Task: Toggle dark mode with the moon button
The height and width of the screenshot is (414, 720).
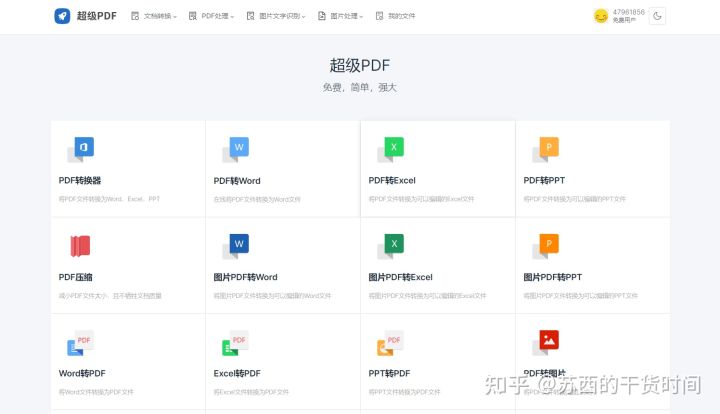Action: point(657,16)
